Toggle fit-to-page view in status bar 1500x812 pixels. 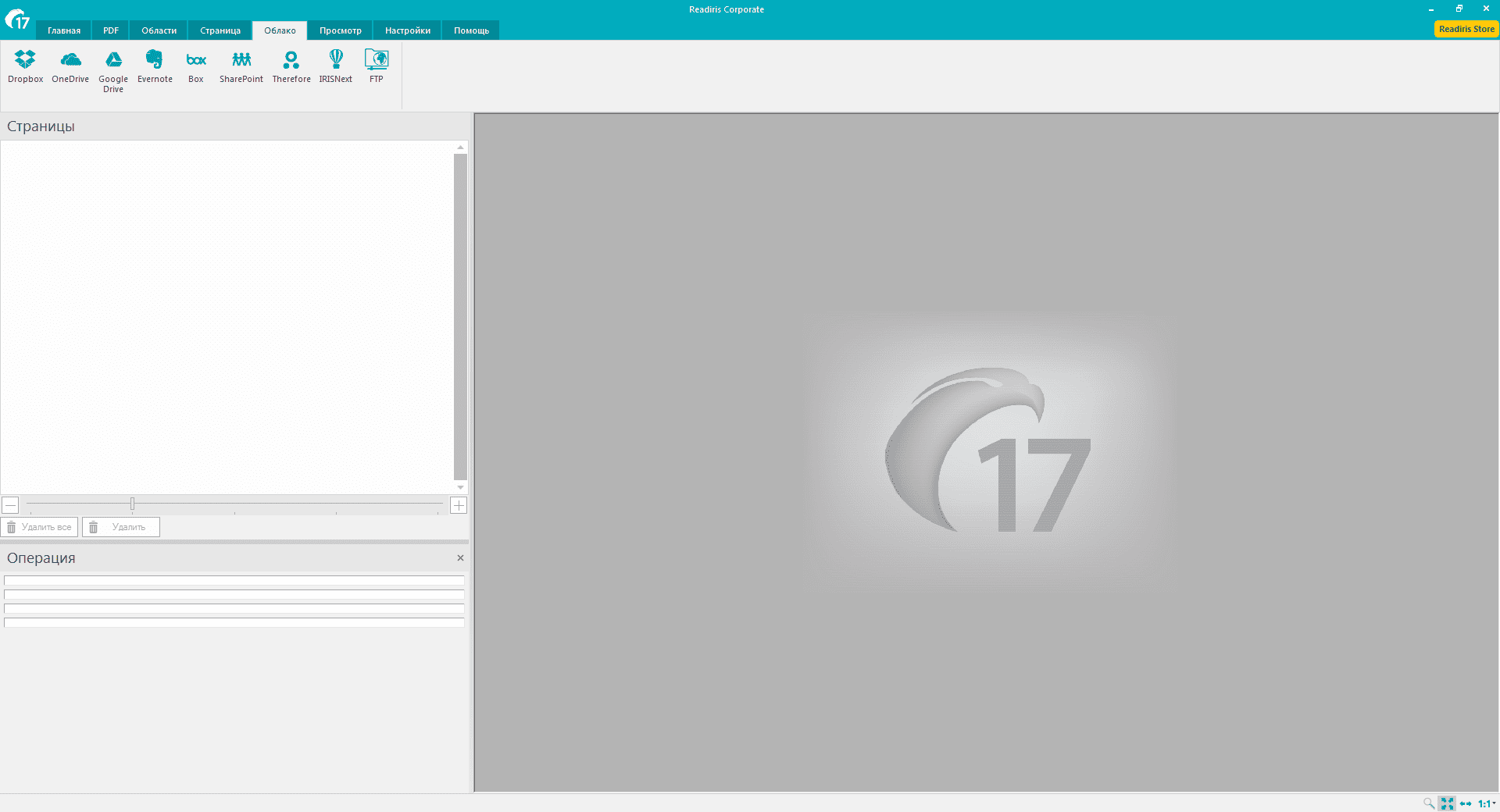(x=1447, y=803)
